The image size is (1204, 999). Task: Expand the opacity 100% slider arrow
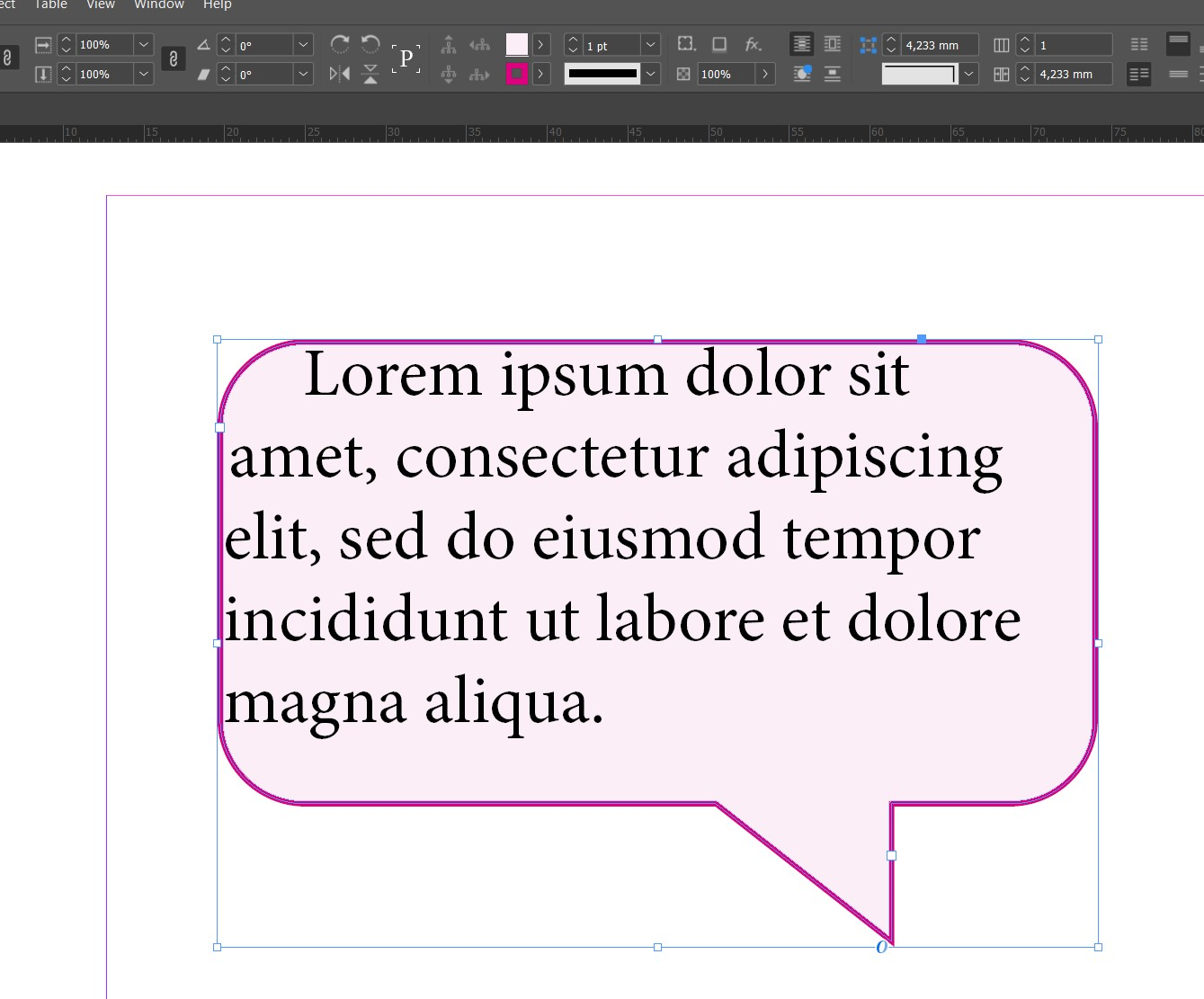(765, 74)
